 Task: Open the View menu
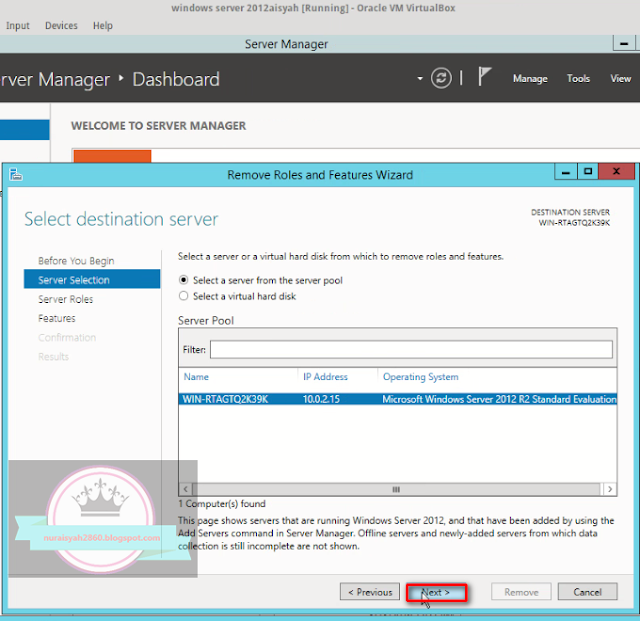620,78
